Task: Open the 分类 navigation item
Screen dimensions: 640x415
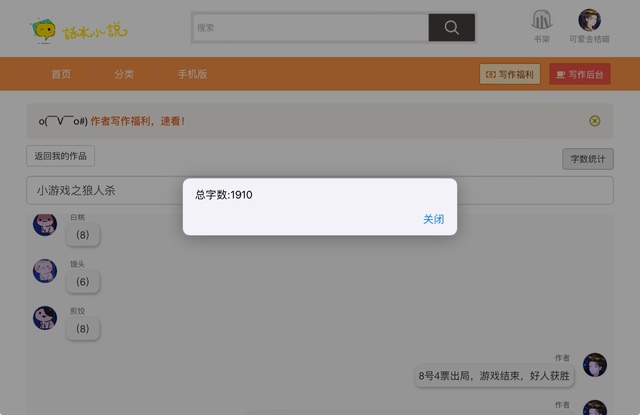Action: click(x=124, y=74)
